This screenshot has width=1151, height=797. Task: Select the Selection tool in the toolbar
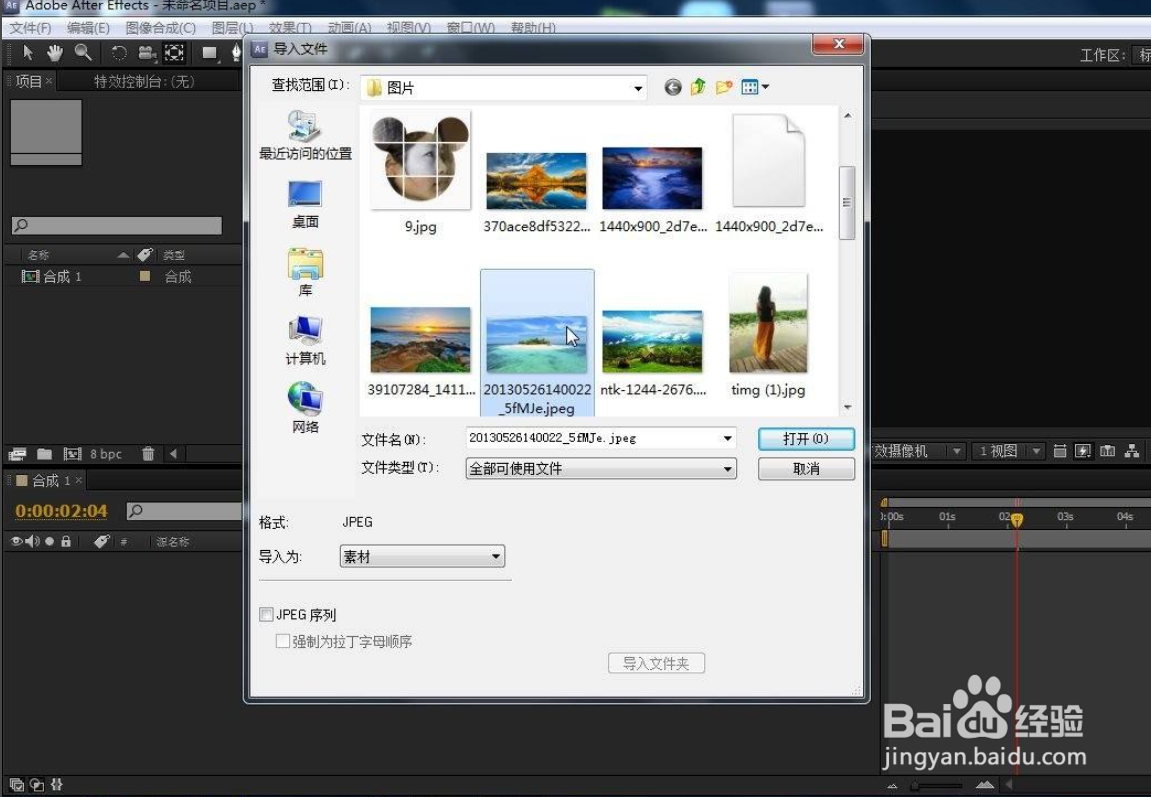pos(28,52)
